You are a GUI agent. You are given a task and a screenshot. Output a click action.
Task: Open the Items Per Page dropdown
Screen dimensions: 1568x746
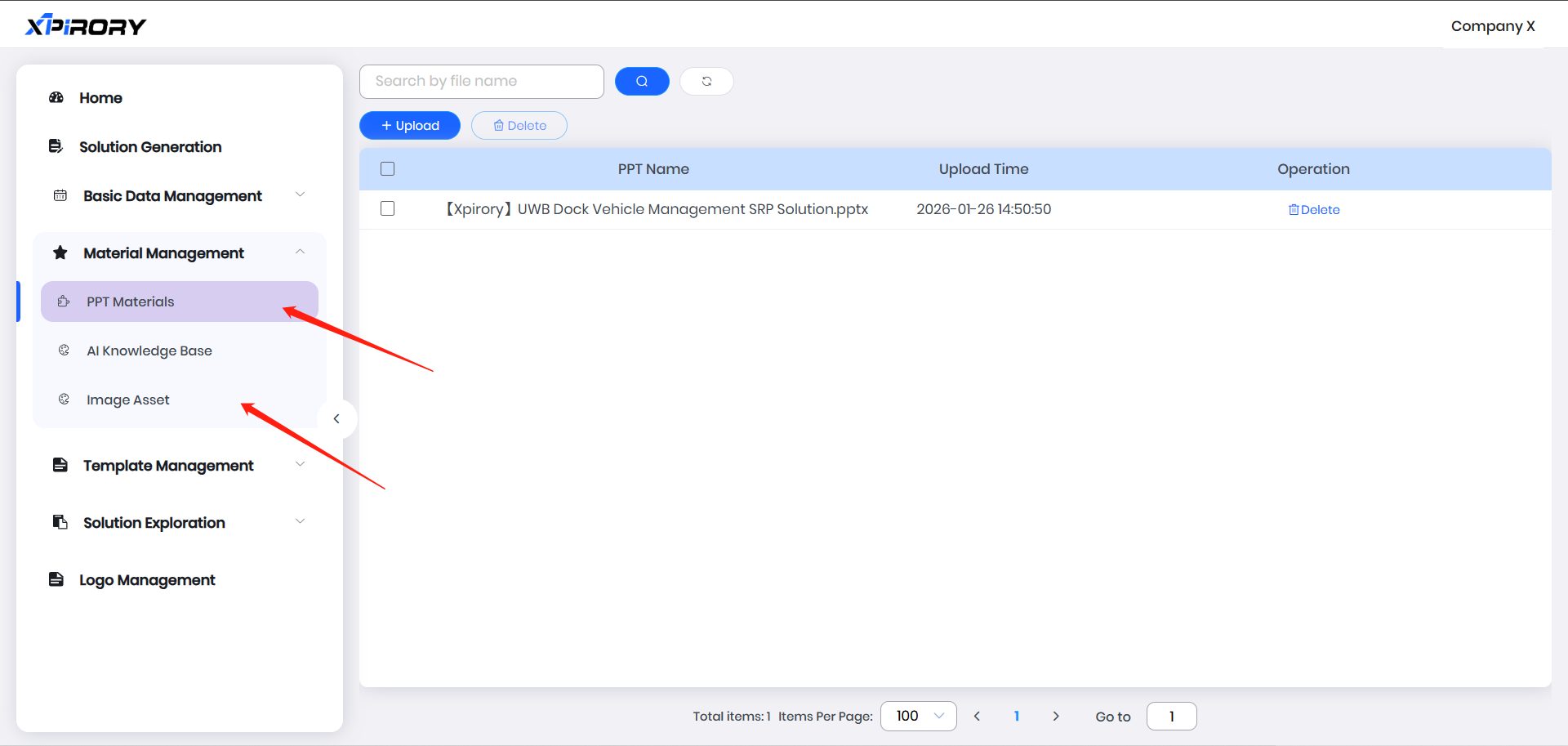(918, 717)
